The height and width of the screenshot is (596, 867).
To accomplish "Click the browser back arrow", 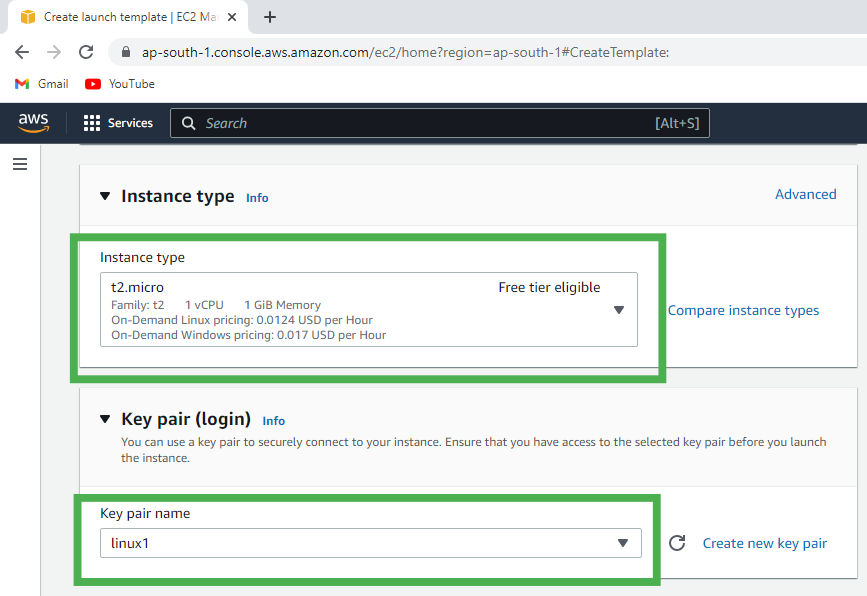I will (x=22, y=52).
